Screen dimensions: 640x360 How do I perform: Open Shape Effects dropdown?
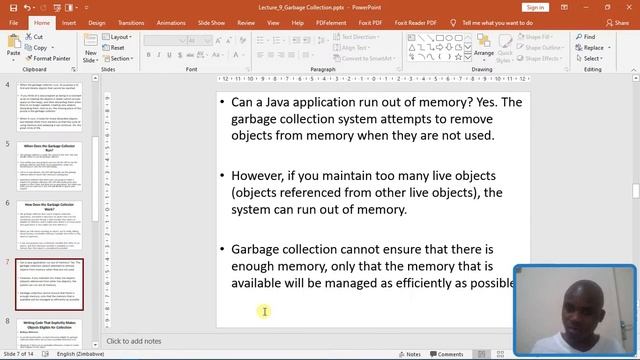point(540,58)
